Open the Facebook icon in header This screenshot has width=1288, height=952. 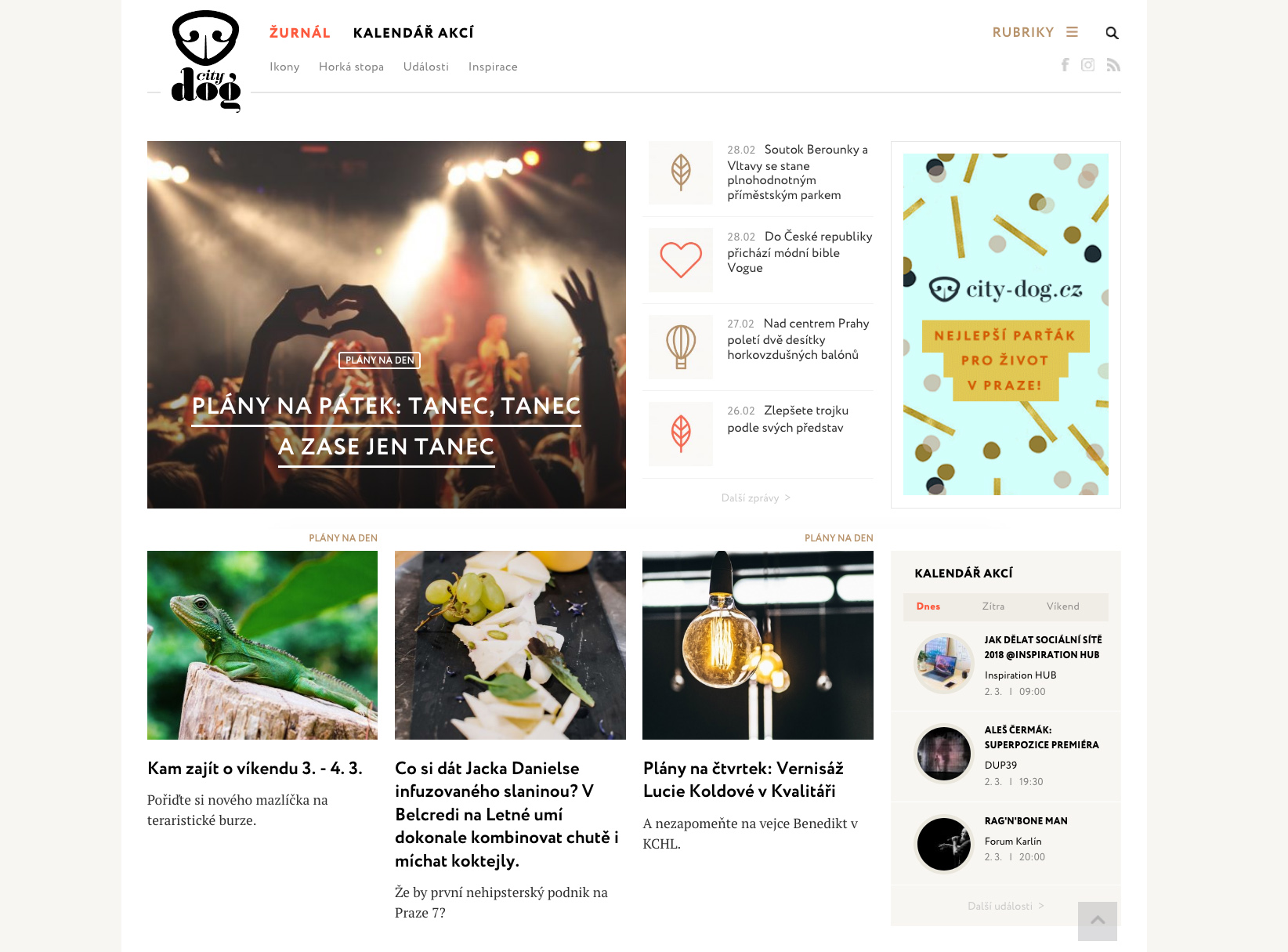click(1065, 65)
